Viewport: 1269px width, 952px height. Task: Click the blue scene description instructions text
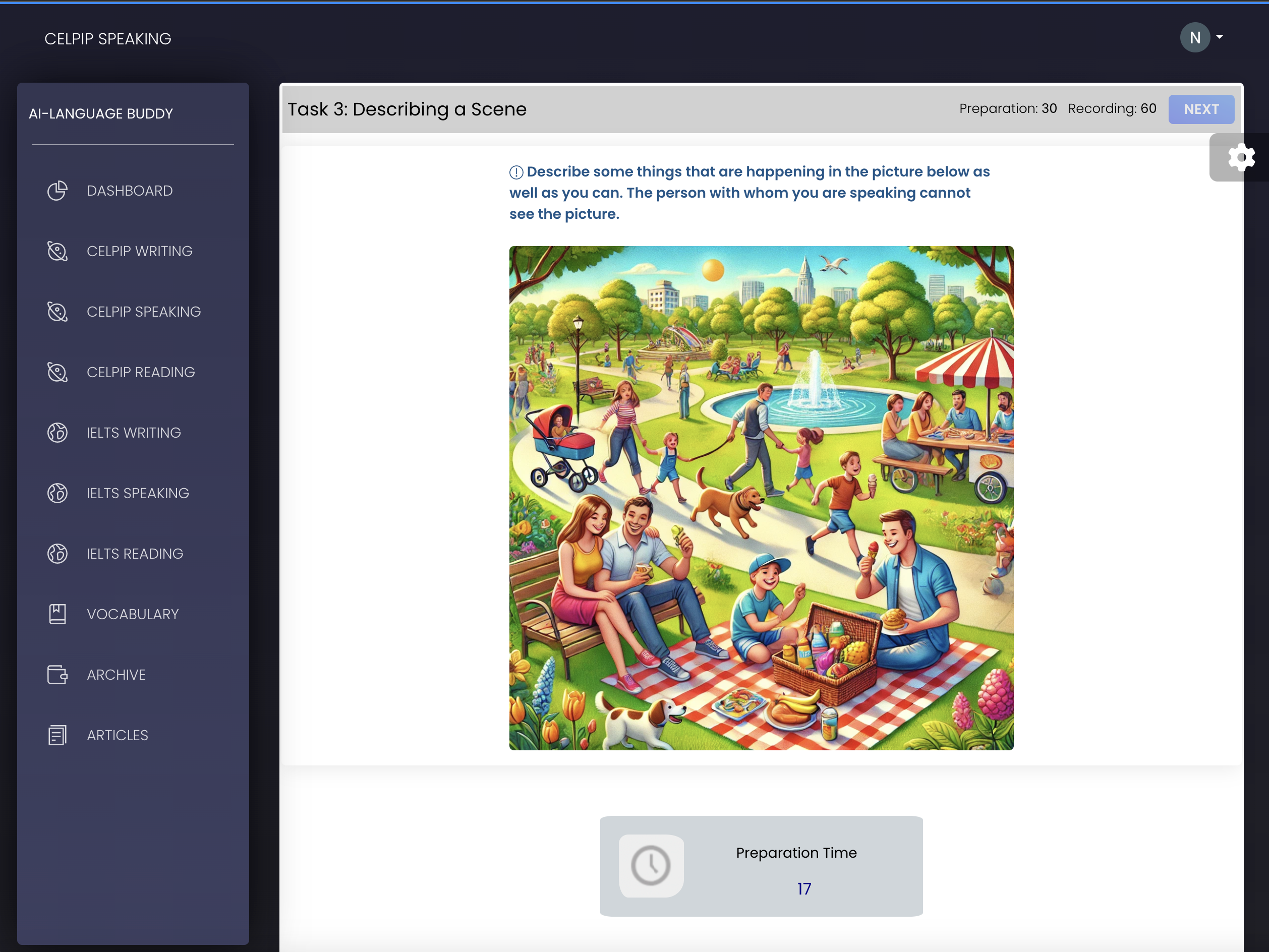click(749, 193)
